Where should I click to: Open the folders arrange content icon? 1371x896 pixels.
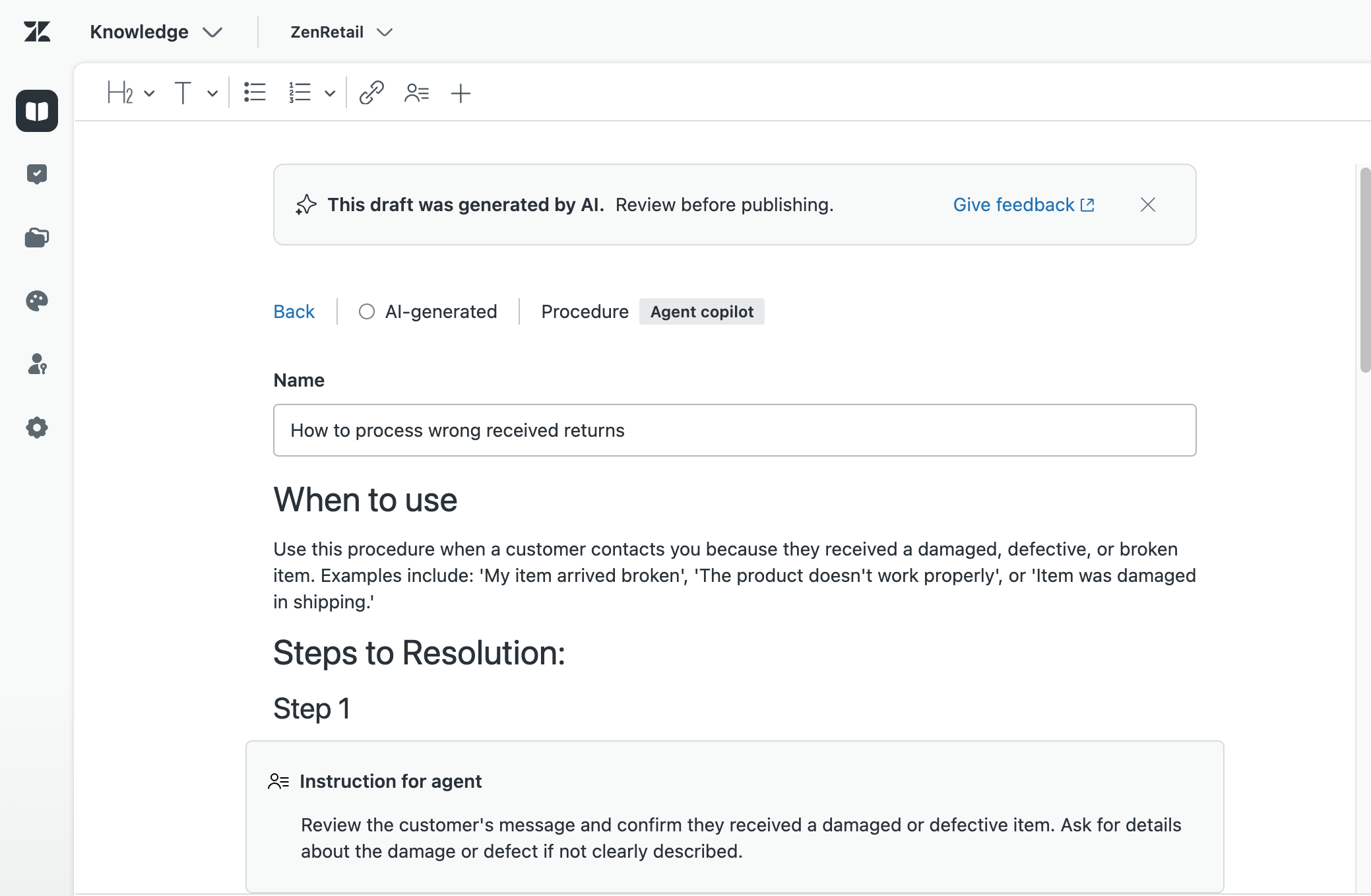coord(37,238)
